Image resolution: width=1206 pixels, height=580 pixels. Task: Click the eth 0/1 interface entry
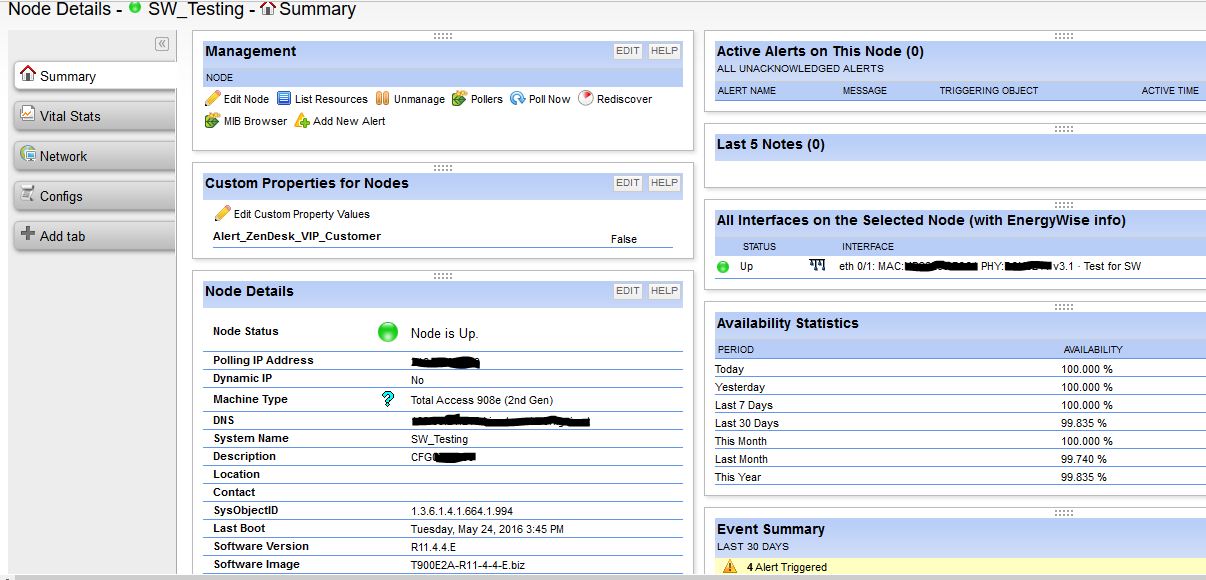(x=990, y=266)
